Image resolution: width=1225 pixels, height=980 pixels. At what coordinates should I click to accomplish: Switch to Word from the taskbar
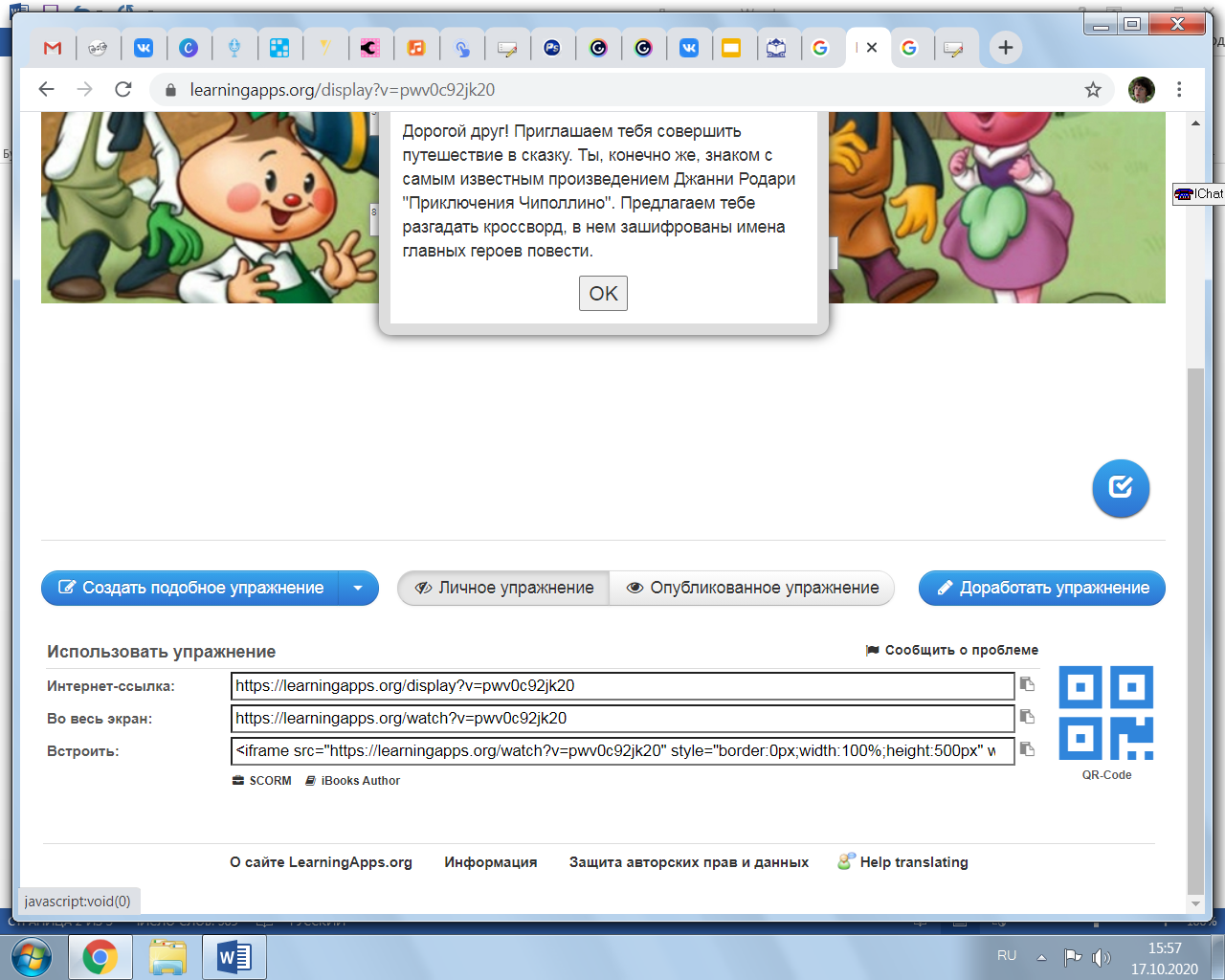(234, 957)
